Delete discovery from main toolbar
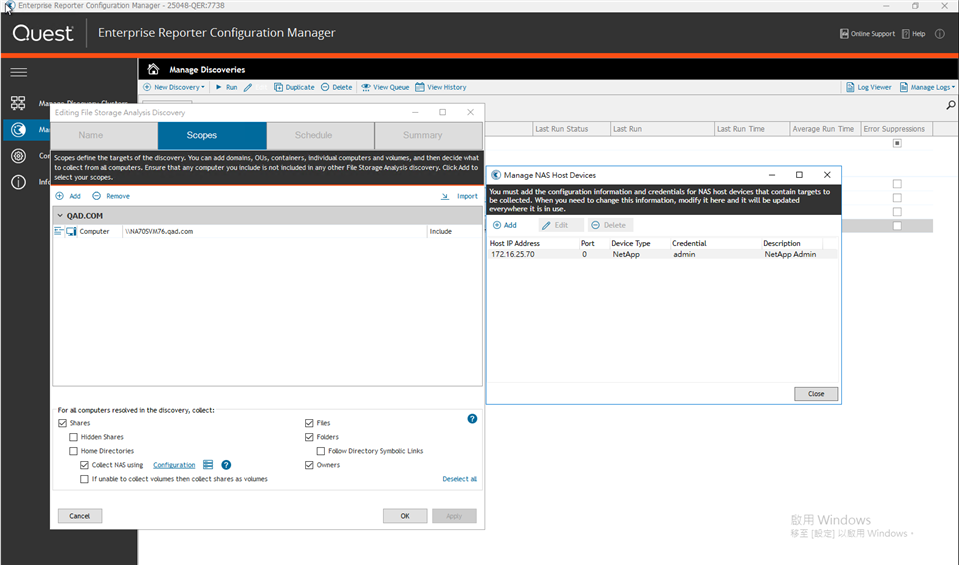Screen dimensions: 959x565 (x=337, y=87)
